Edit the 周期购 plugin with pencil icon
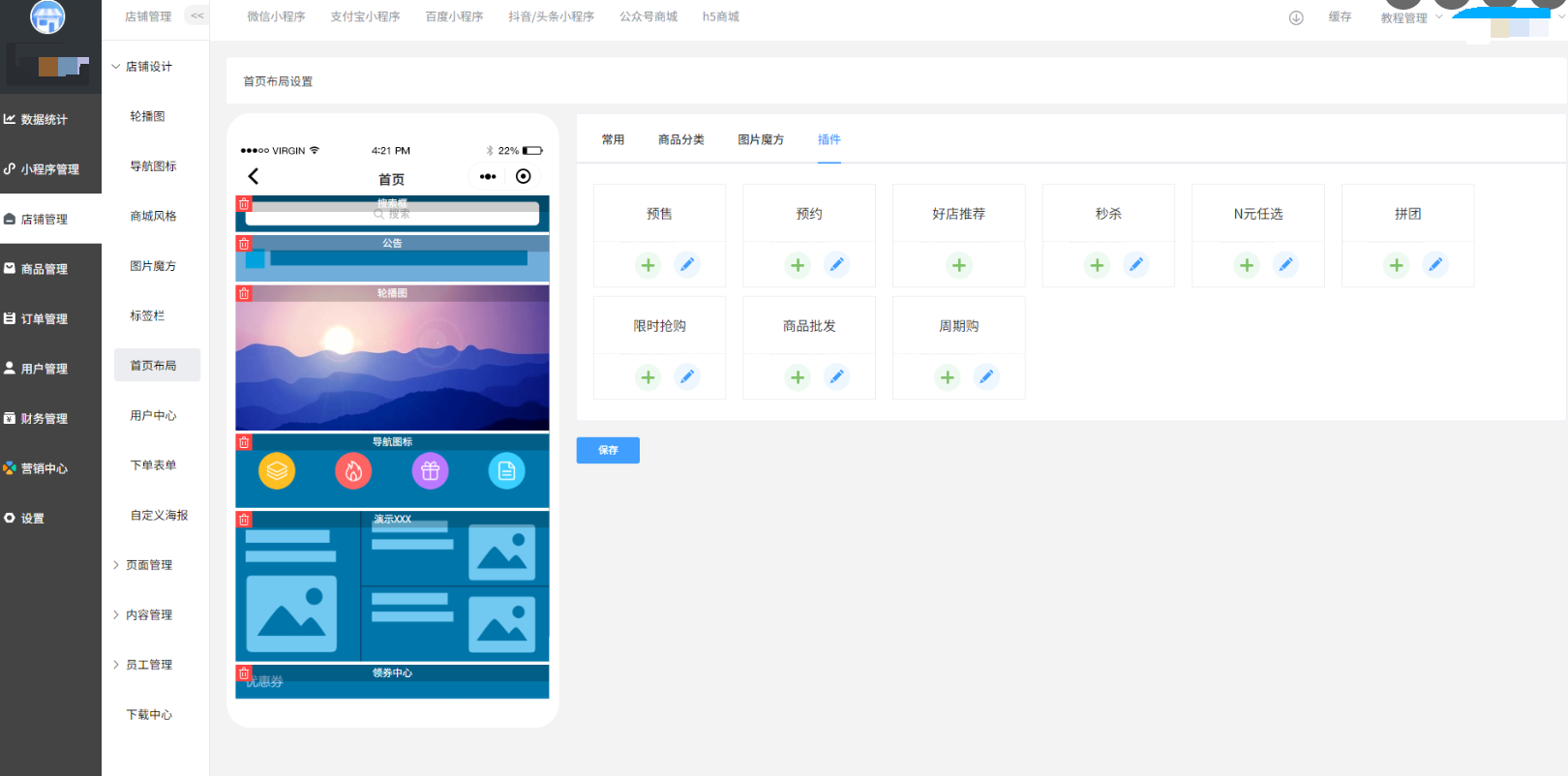 (985, 377)
